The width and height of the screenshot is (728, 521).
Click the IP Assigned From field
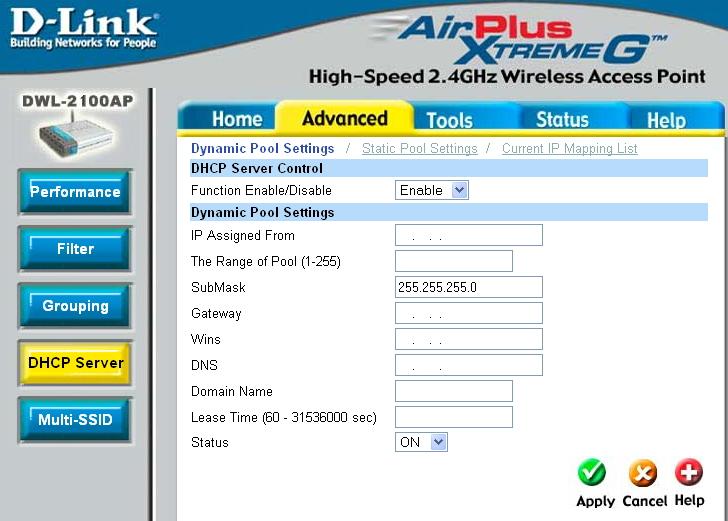(x=469, y=235)
